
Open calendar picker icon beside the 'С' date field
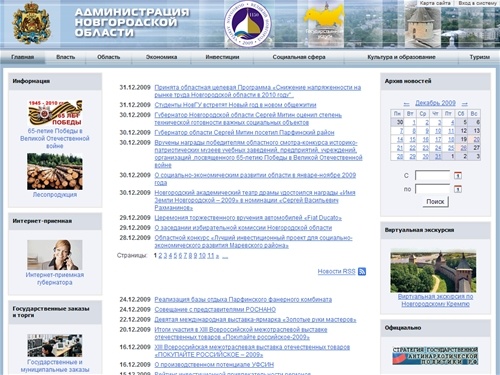point(458,175)
